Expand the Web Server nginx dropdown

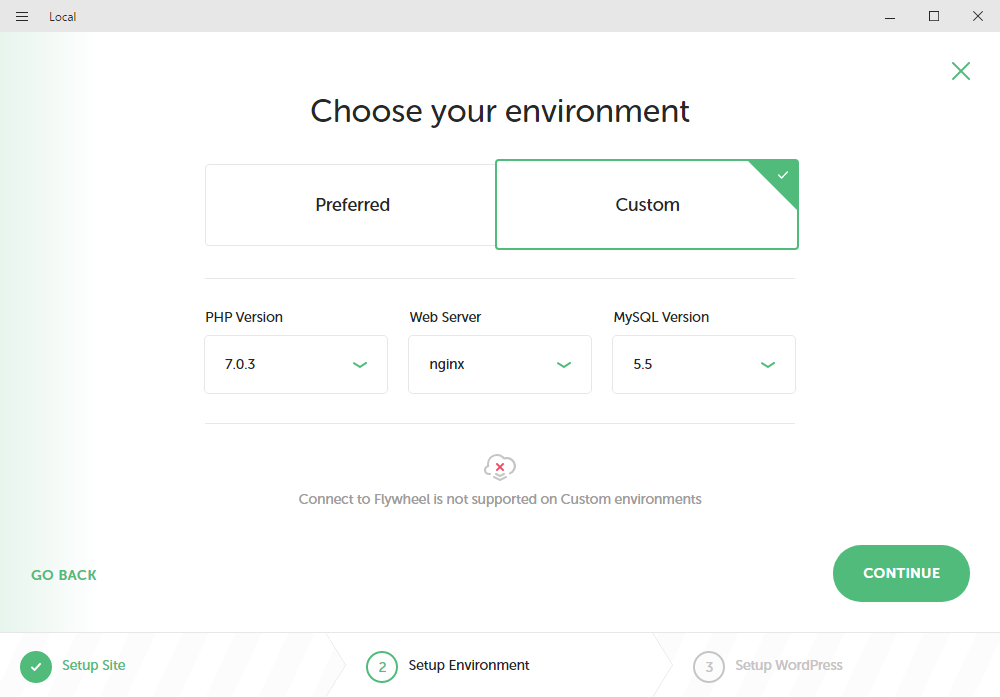pos(499,365)
